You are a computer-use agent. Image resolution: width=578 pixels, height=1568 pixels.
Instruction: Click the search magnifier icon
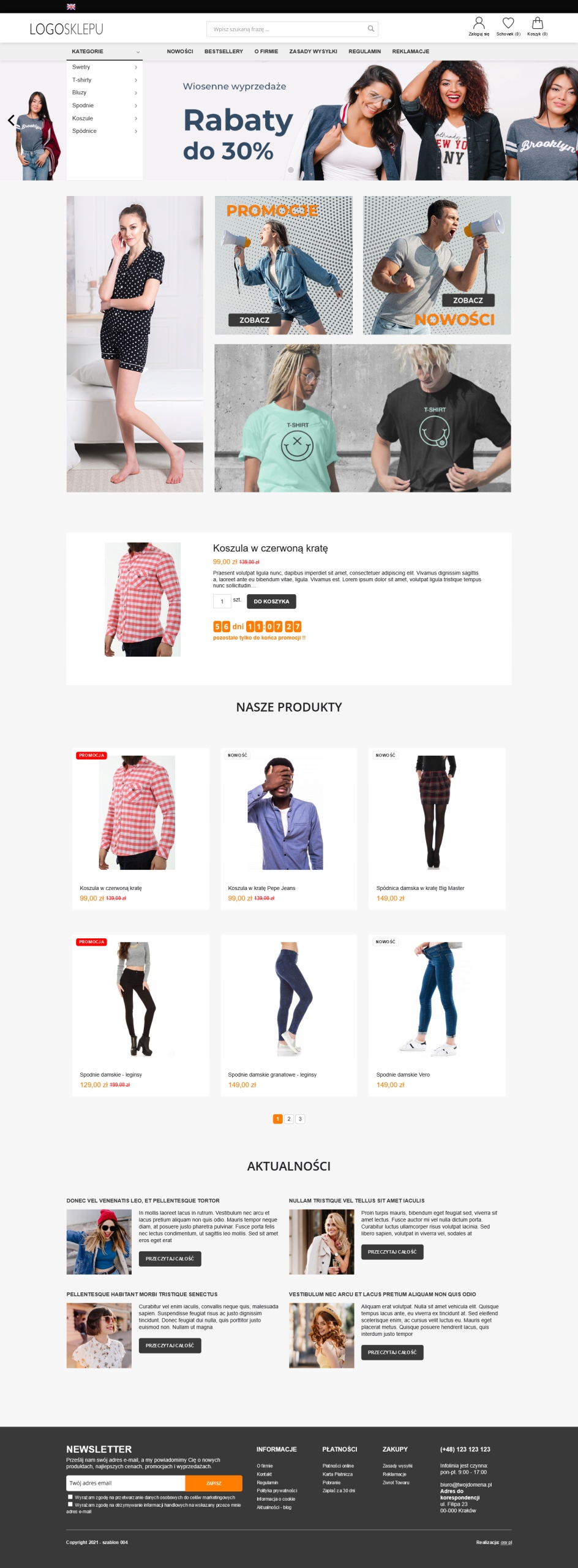[370, 29]
